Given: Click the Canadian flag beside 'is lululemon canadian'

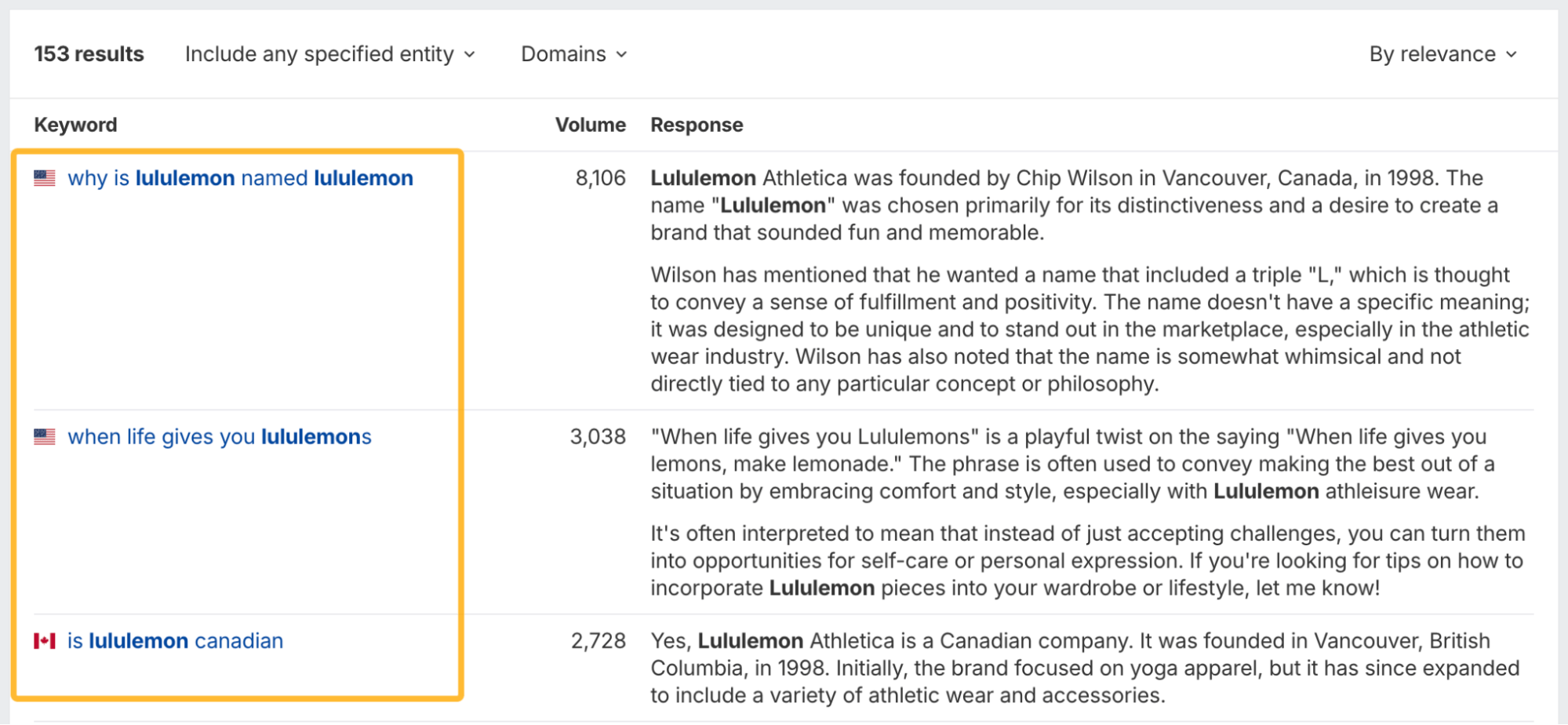Looking at the screenshot, I should pyautogui.click(x=45, y=641).
